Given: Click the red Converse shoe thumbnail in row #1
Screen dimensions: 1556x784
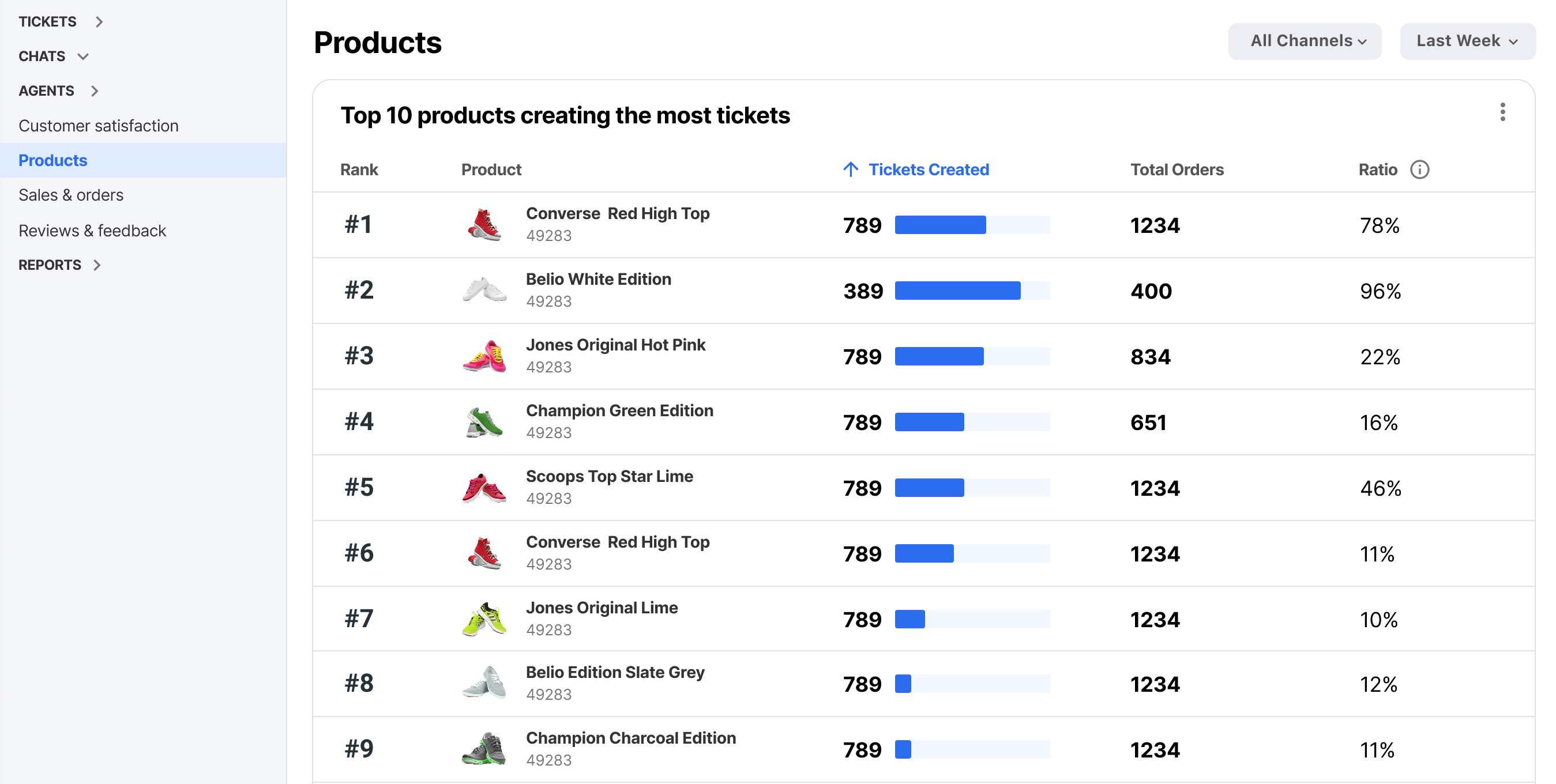Looking at the screenshot, I should click(x=484, y=224).
